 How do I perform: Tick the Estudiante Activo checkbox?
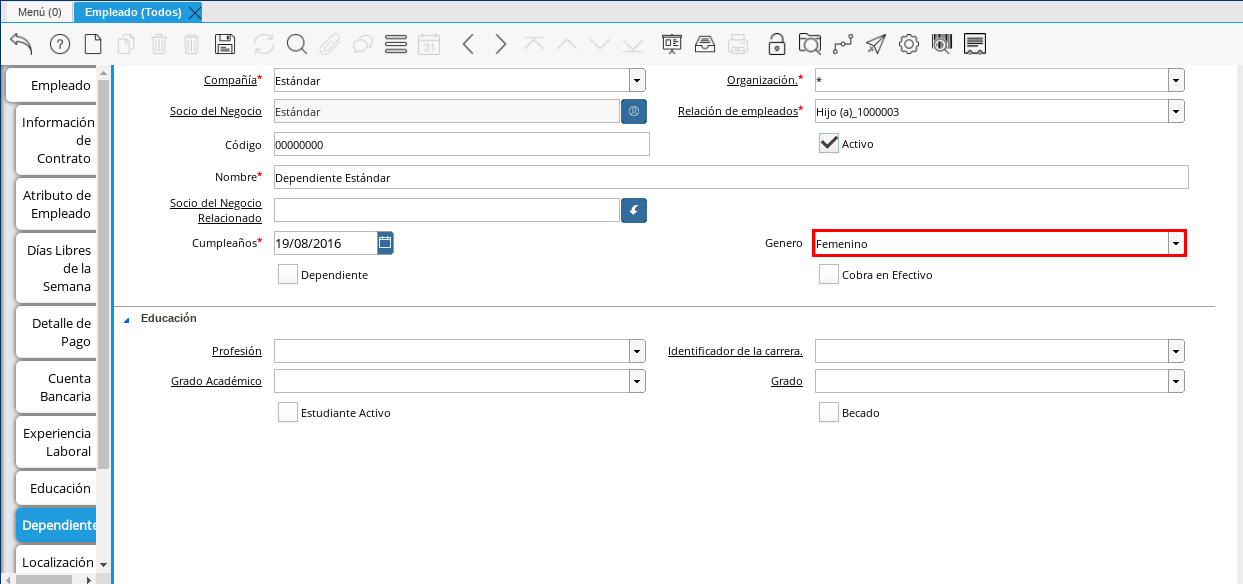coord(288,412)
